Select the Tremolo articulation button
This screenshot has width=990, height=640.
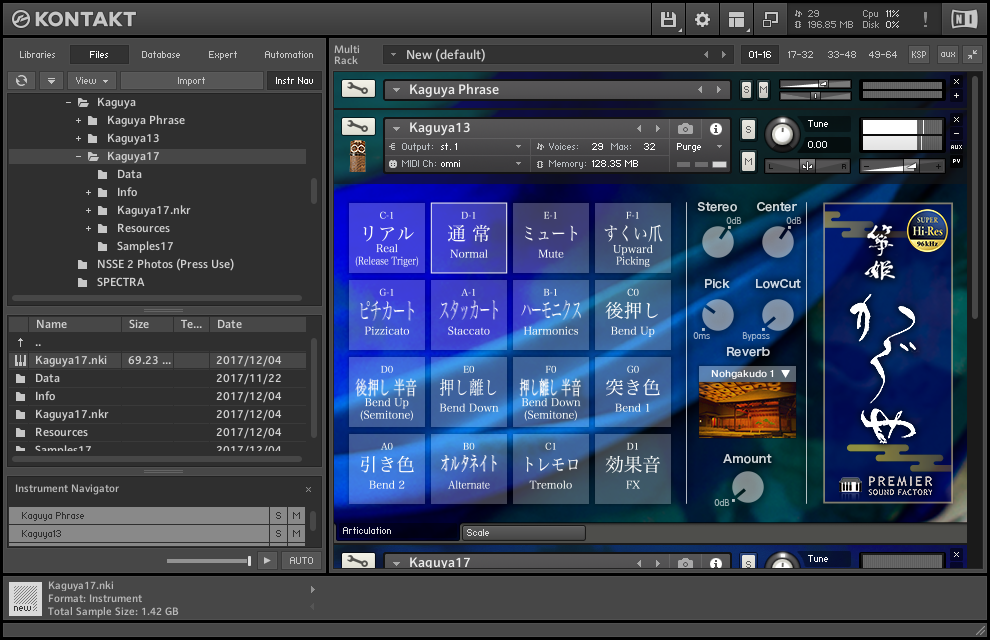(551, 468)
